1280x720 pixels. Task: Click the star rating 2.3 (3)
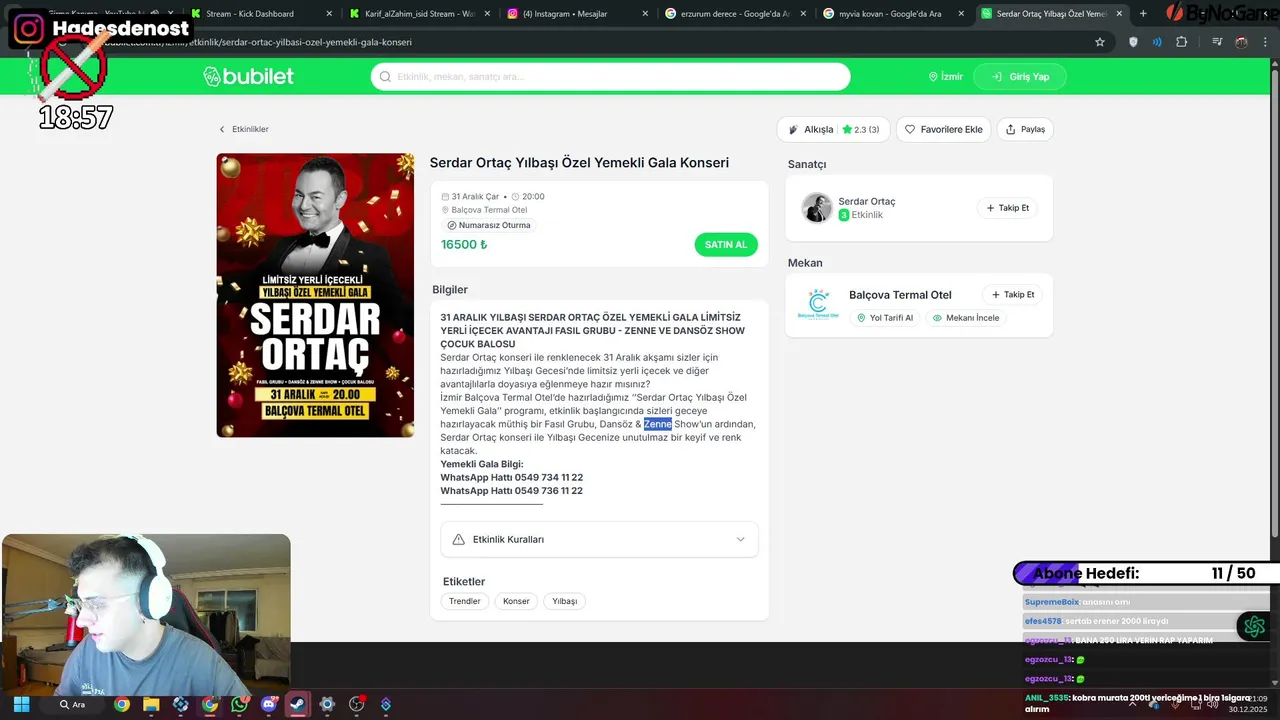tap(861, 129)
